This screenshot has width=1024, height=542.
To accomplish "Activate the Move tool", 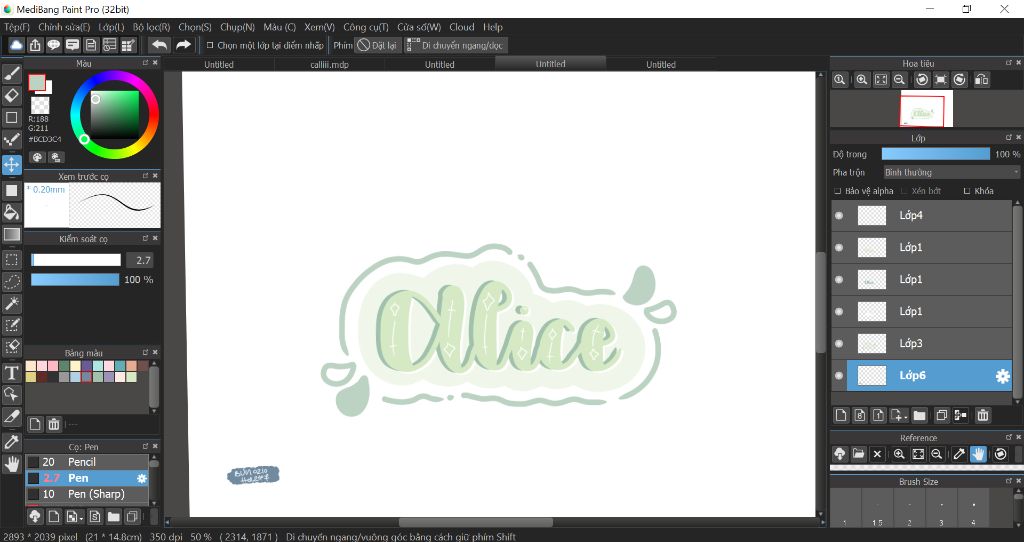I will coord(12,164).
